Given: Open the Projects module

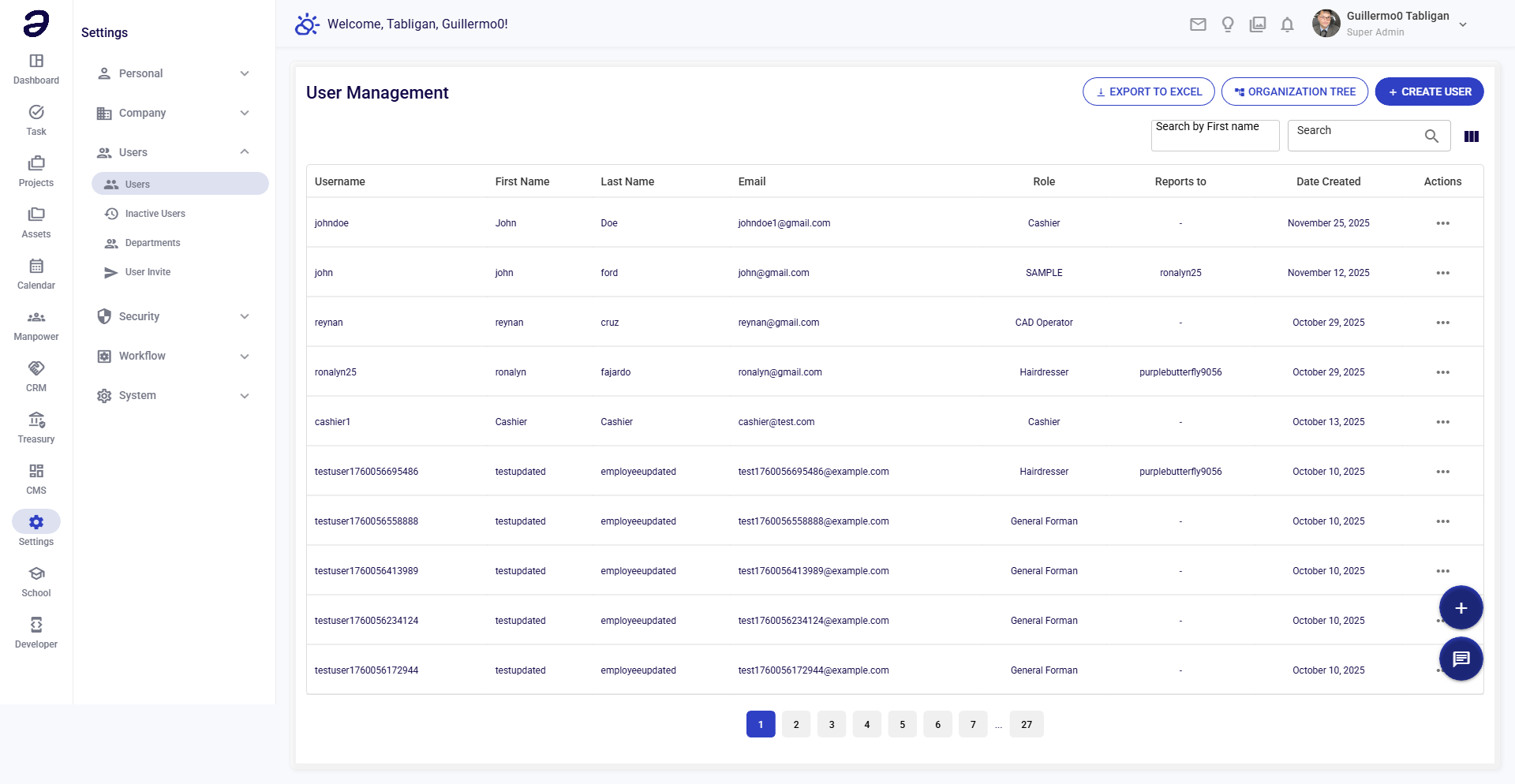Looking at the screenshot, I should 36,171.
